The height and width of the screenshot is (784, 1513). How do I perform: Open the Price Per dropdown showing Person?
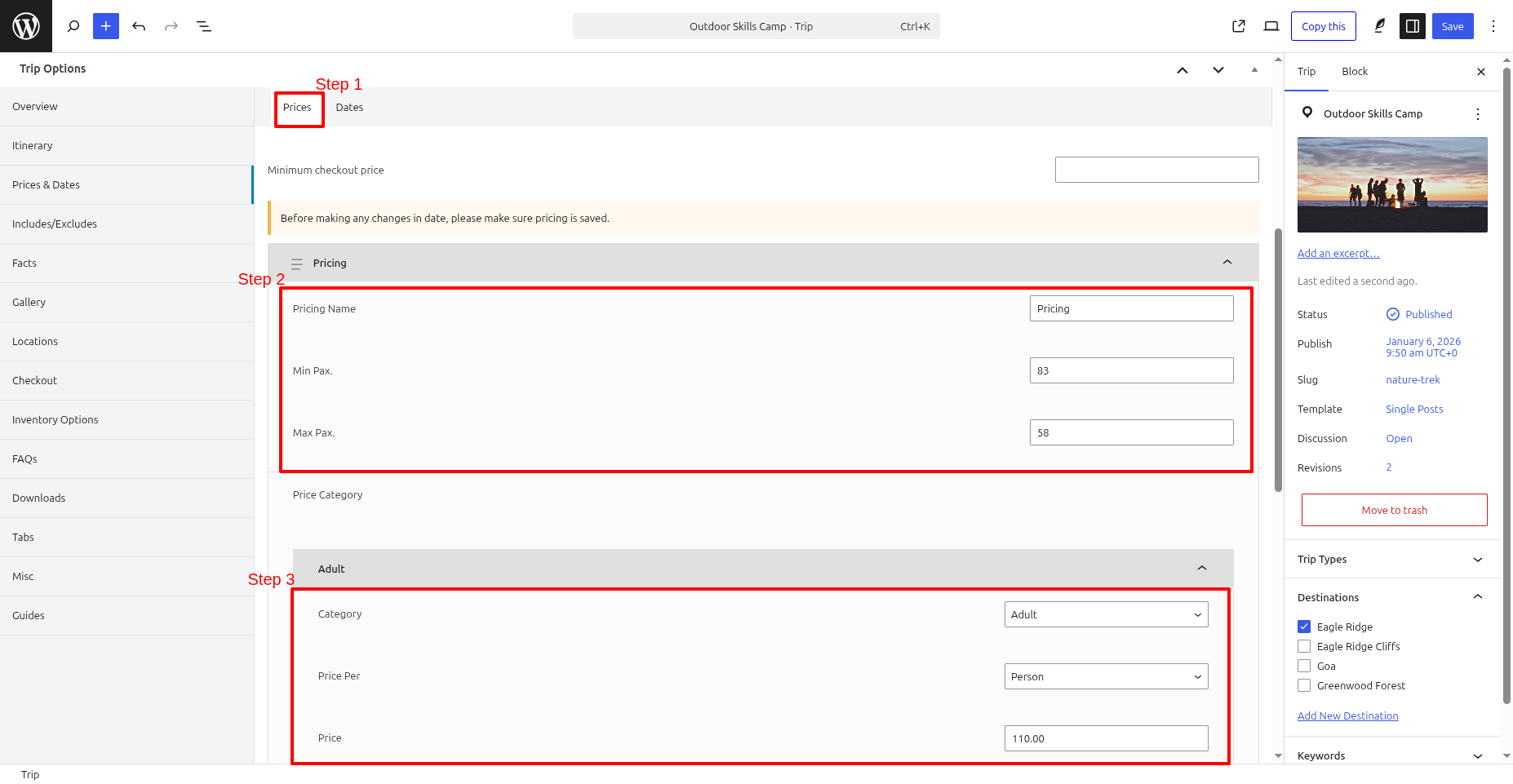tap(1106, 676)
